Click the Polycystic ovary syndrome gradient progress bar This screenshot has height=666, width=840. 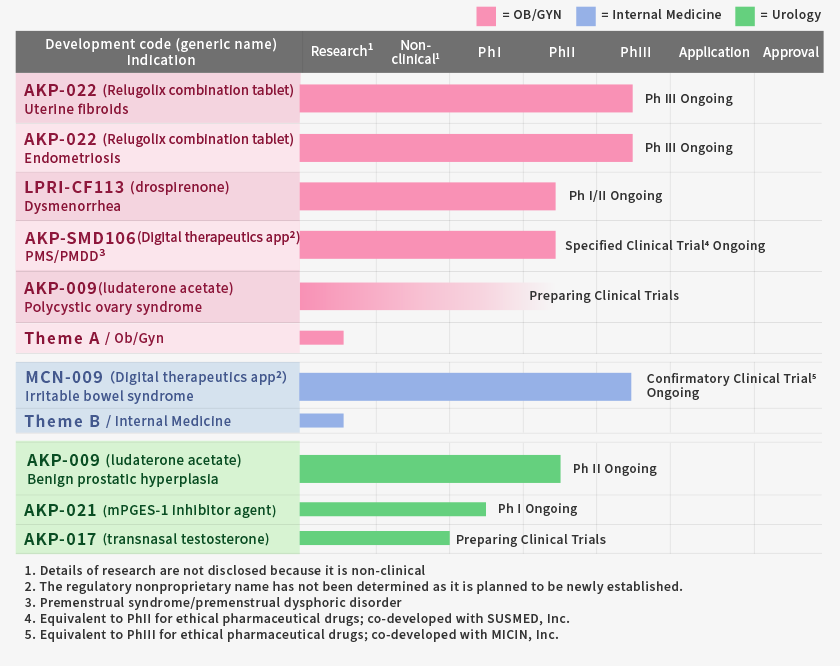click(420, 296)
